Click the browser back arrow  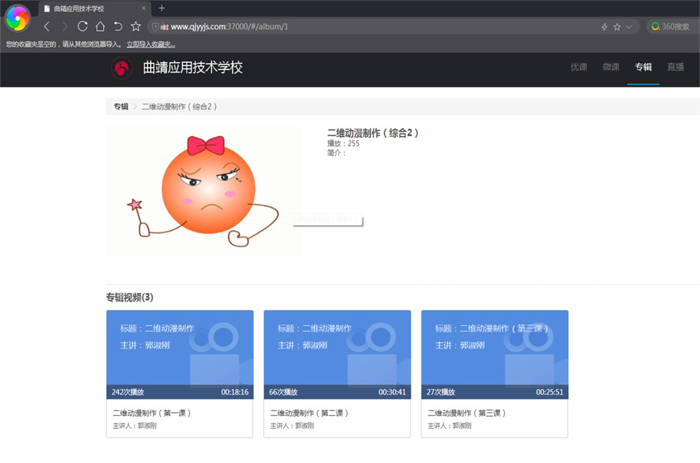47,27
